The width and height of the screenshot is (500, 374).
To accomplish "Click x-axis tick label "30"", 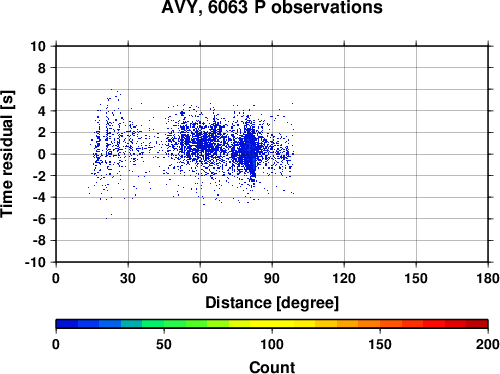I will (128, 278).
